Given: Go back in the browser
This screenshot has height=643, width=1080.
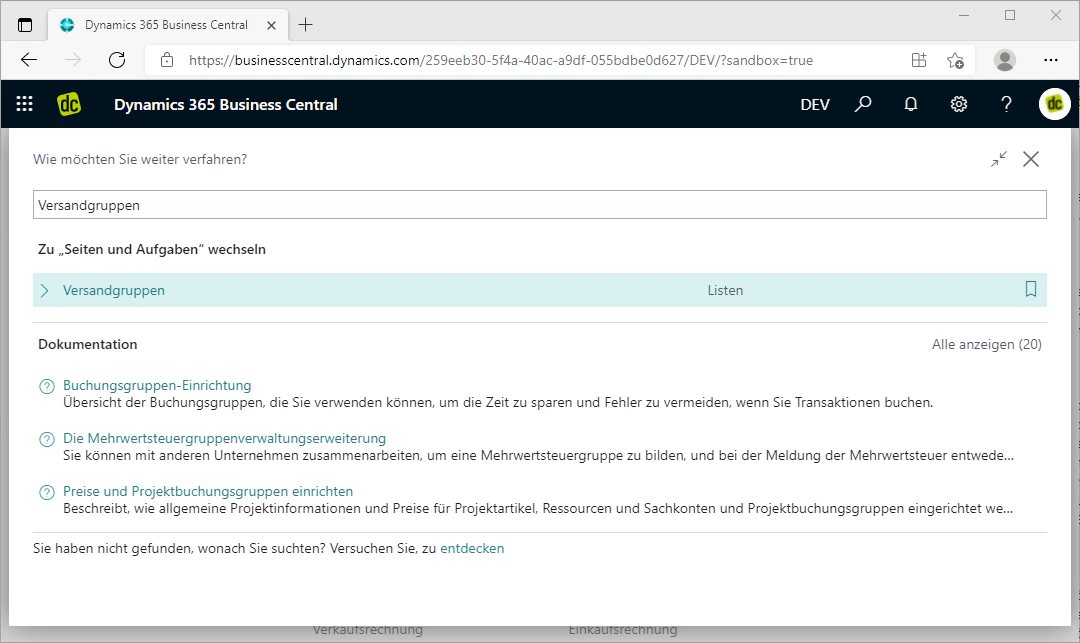Looking at the screenshot, I should 29,60.
